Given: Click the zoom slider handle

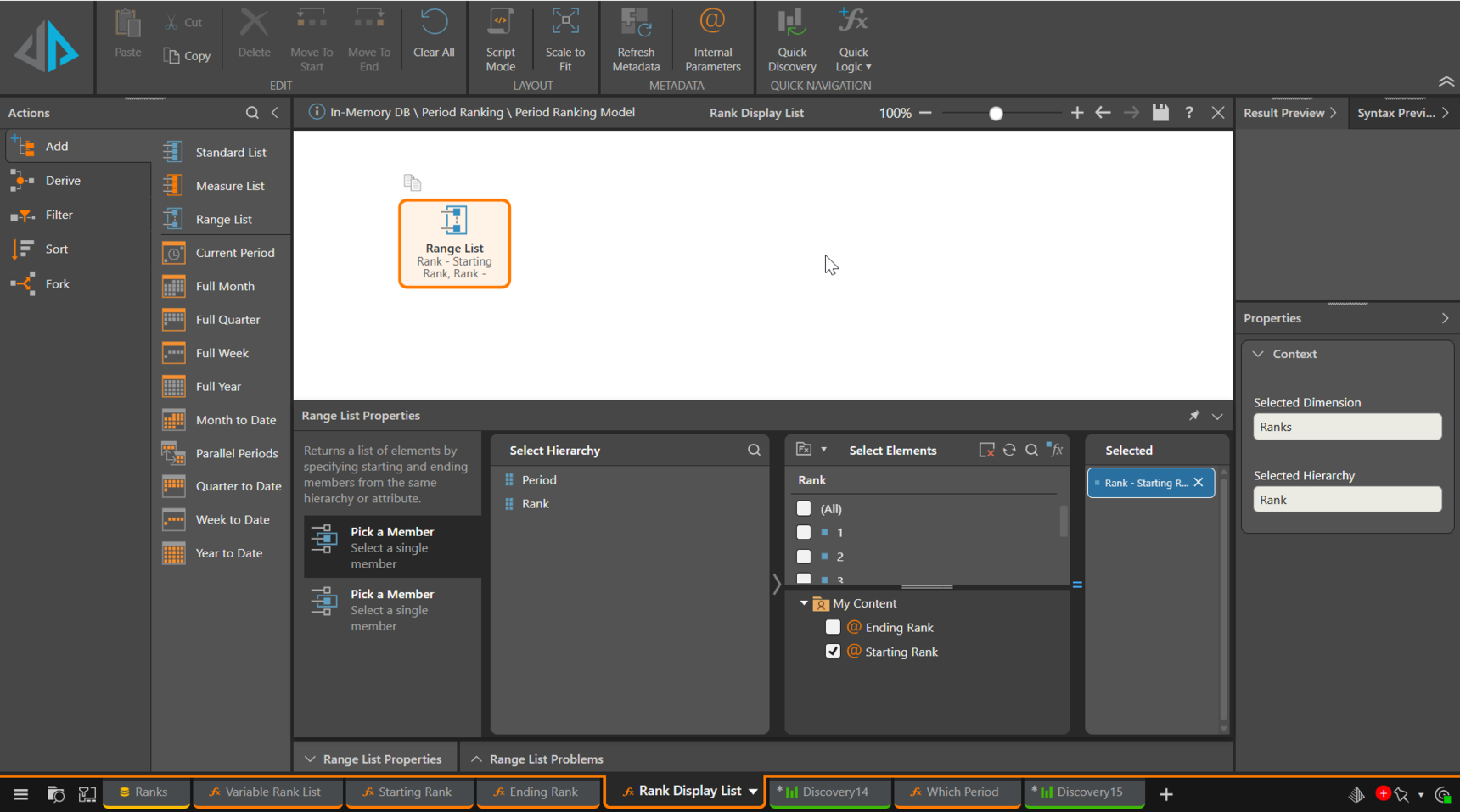Looking at the screenshot, I should [x=996, y=114].
